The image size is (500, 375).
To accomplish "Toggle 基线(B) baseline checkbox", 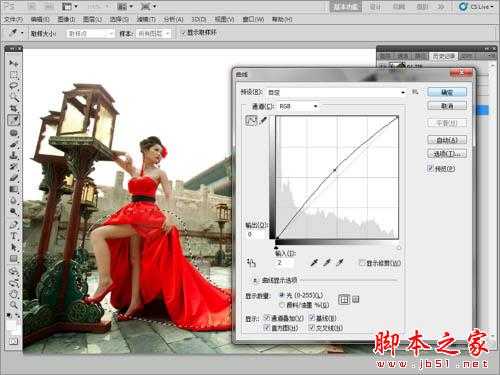I will (311, 318).
